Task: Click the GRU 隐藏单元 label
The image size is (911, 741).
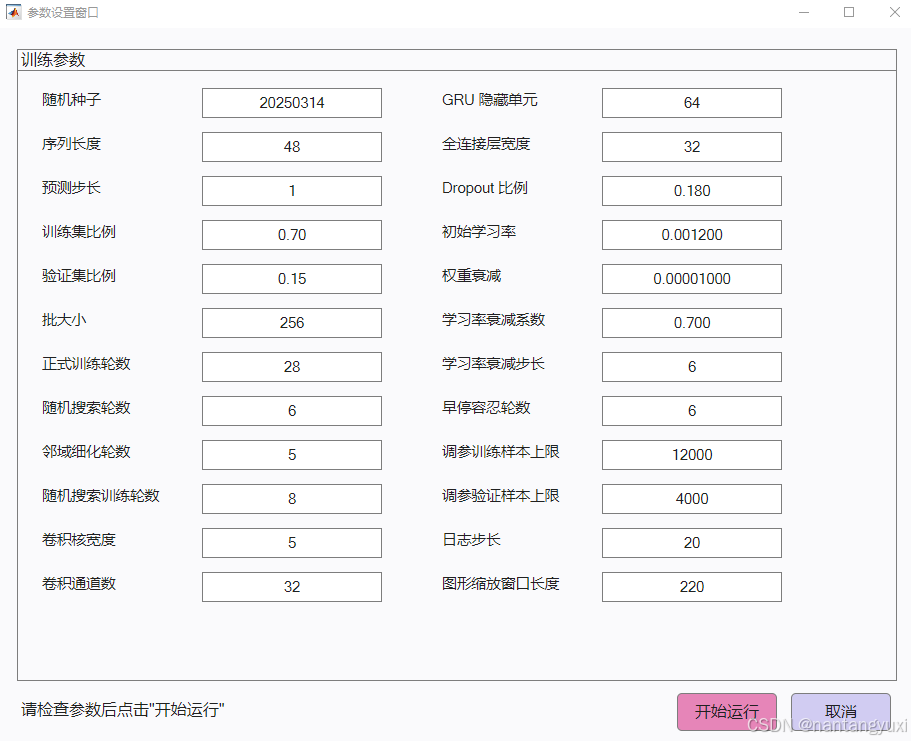Action: click(x=490, y=100)
